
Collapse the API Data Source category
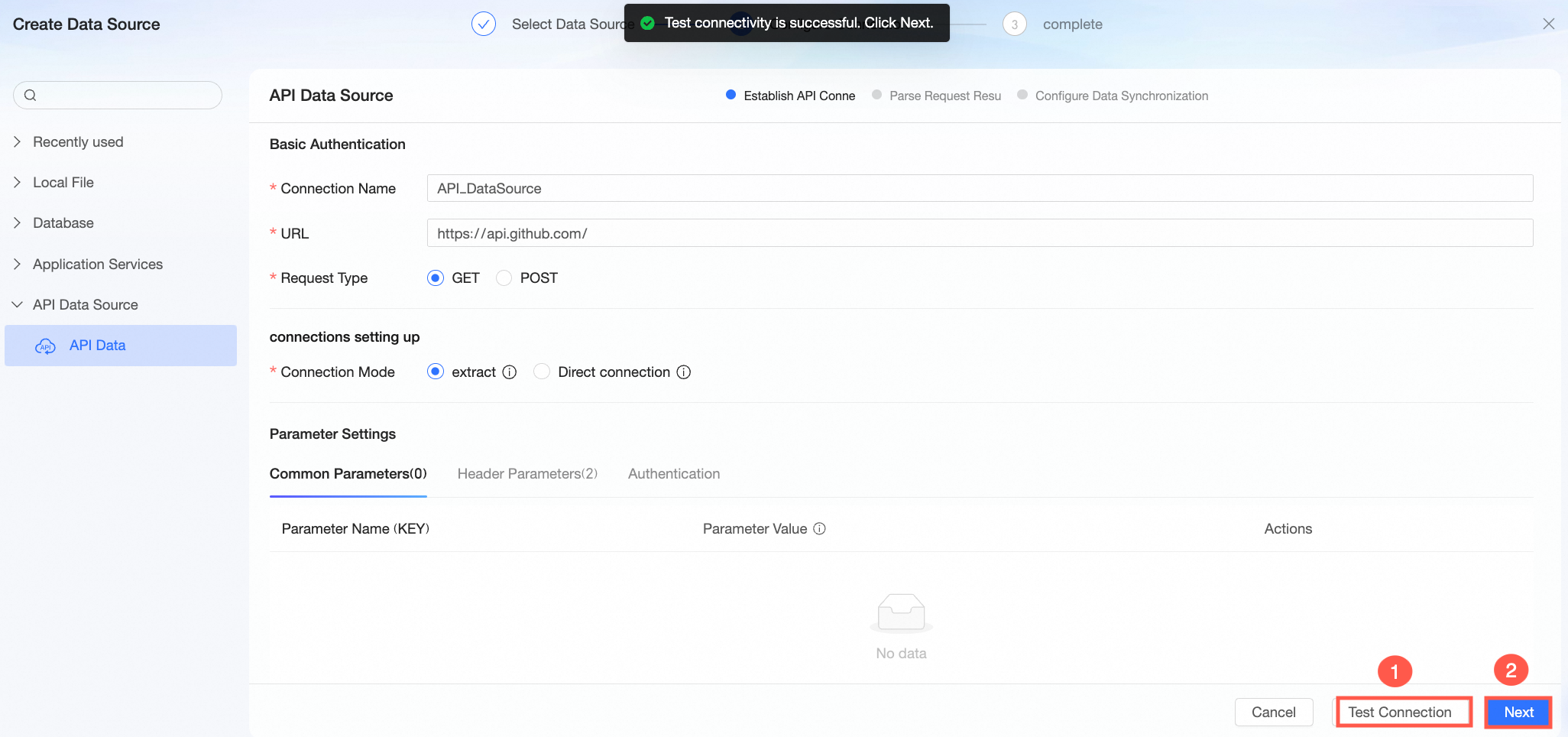17,305
